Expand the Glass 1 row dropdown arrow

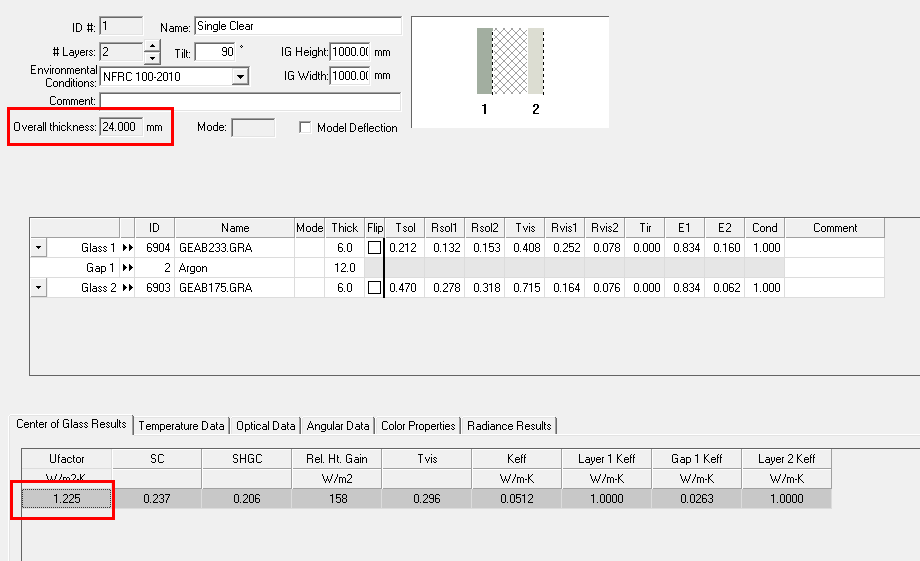[x=39, y=248]
